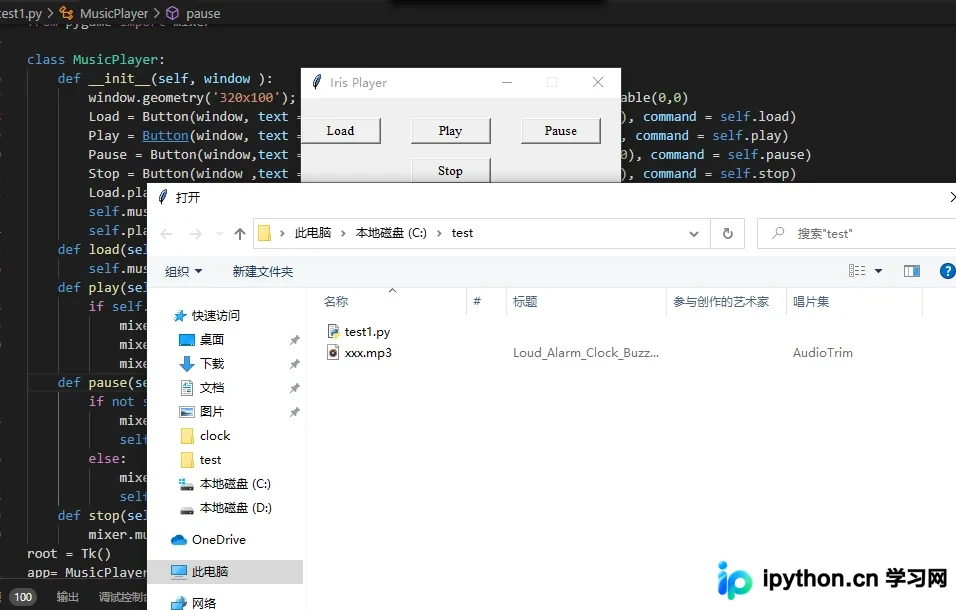Click the folder icon in the address bar

pyautogui.click(x=265, y=233)
